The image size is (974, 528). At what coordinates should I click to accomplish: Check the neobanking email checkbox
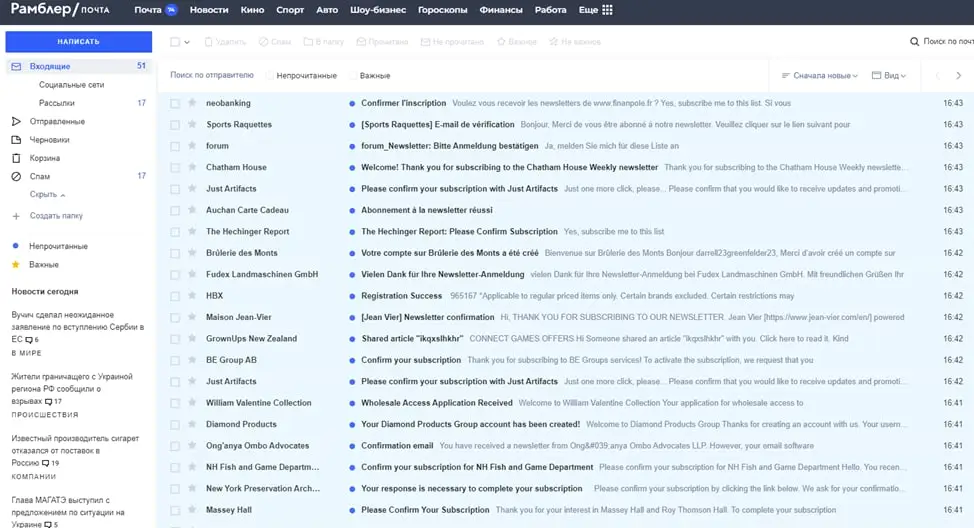click(175, 103)
